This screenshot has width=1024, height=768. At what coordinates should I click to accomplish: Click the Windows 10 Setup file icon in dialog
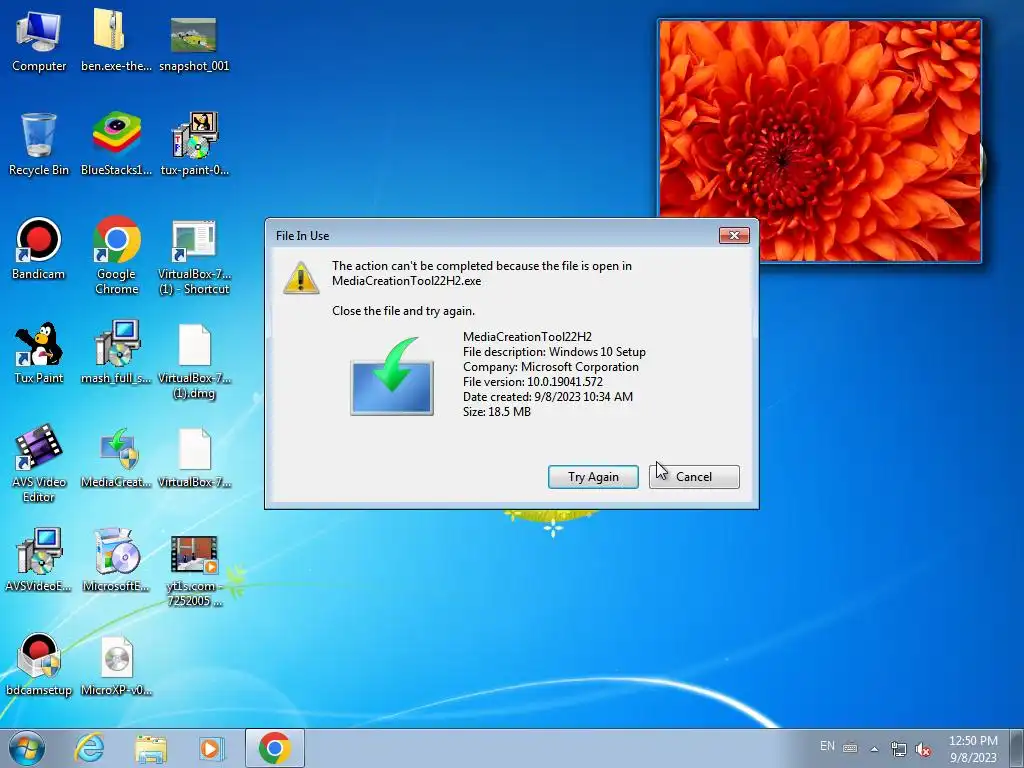(x=392, y=376)
